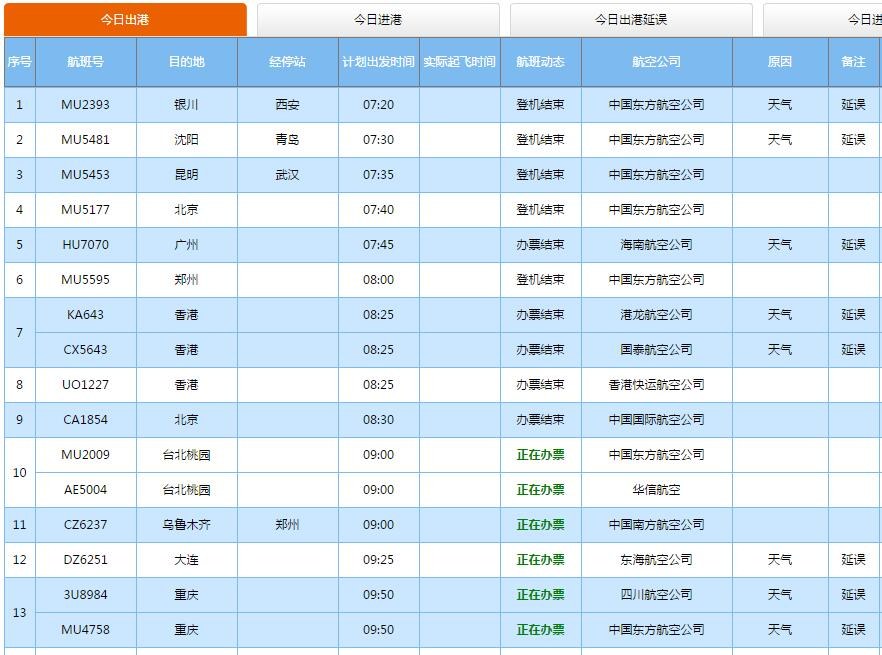This screenshot has height=655, width=882.
Task: Click 正在办票 status for DZ6251
Action: point(541,560)
